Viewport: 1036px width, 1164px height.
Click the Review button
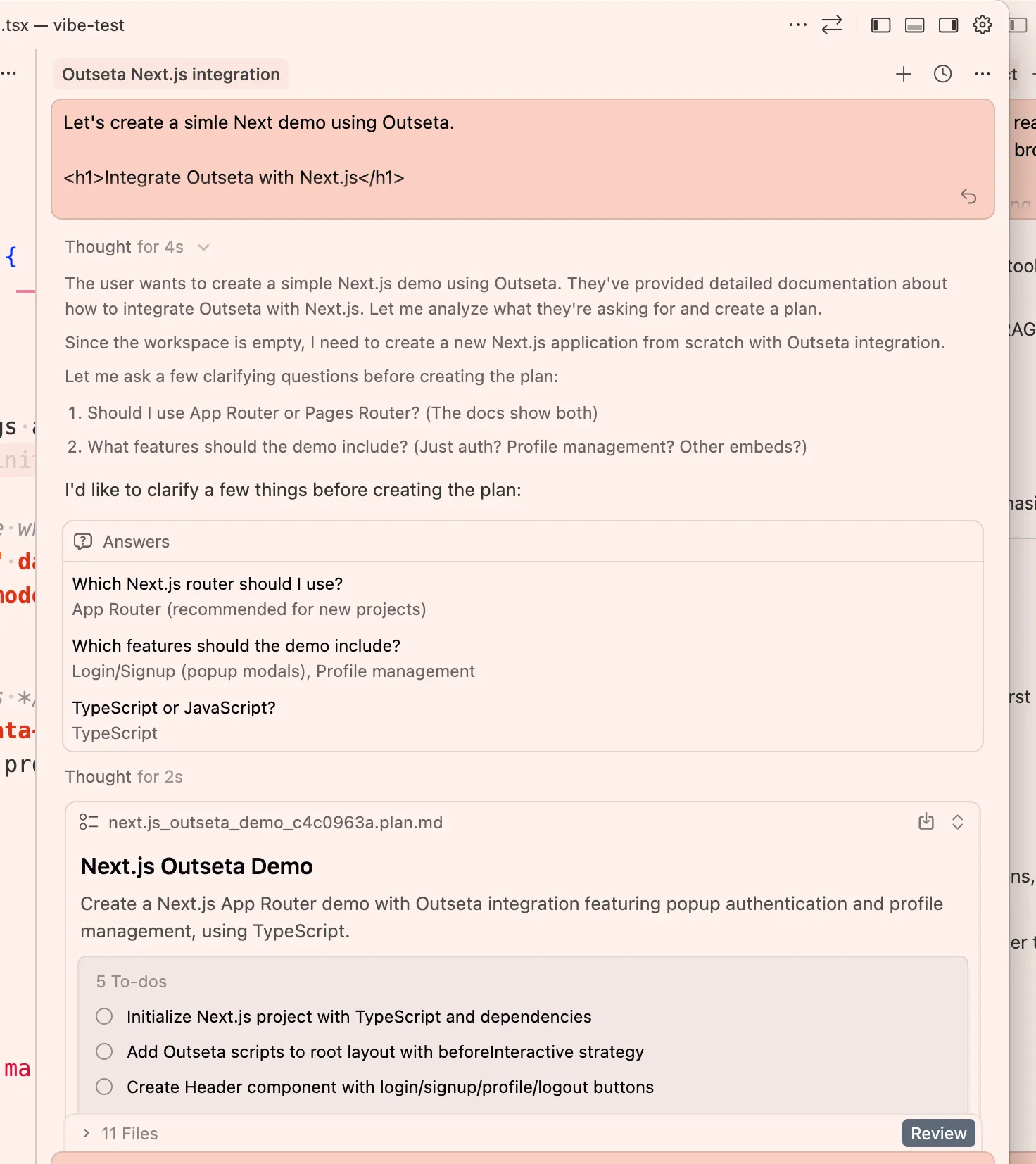(x=938, y=1133)
